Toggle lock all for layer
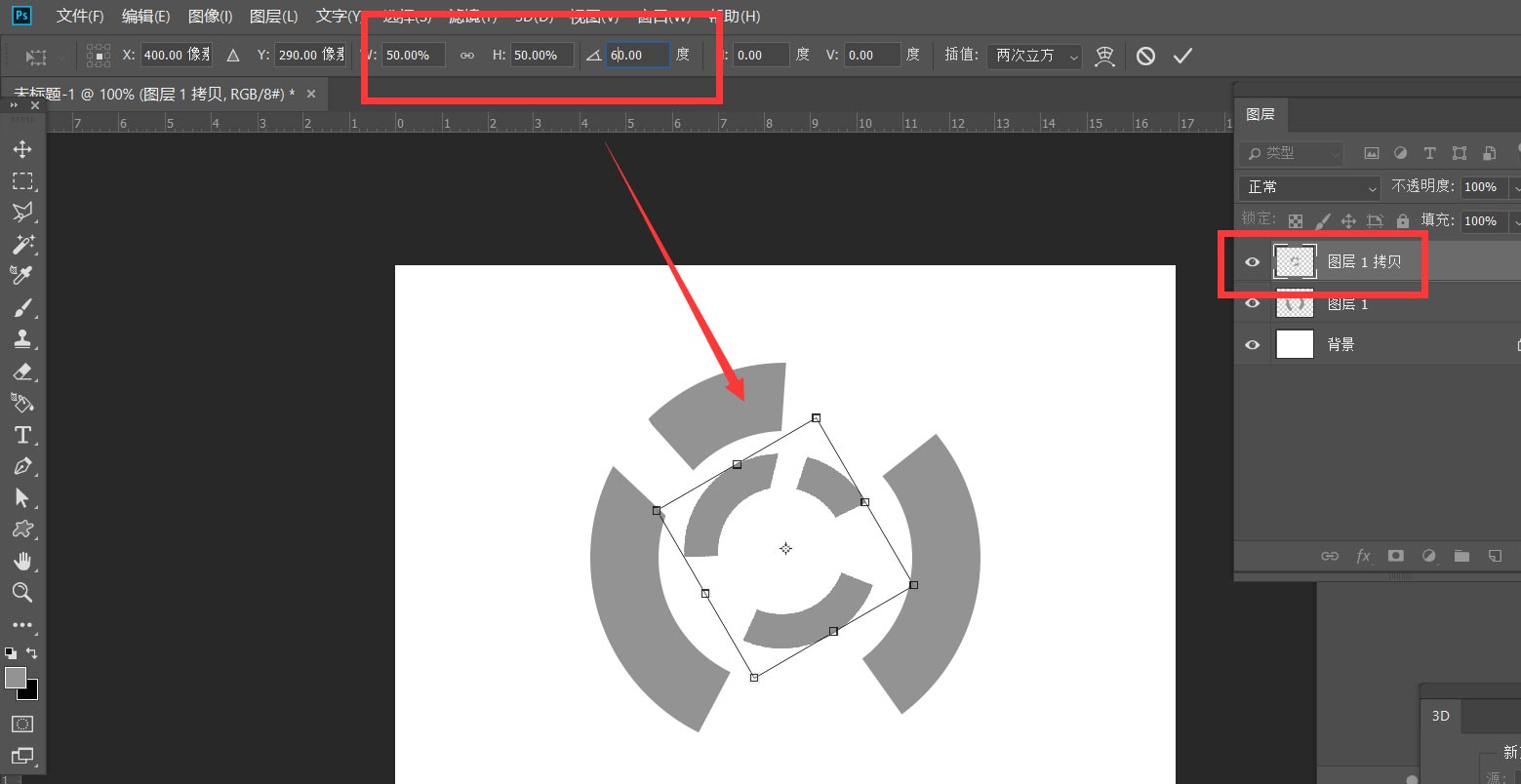The image size is (1521, 784). [1403, 221]
